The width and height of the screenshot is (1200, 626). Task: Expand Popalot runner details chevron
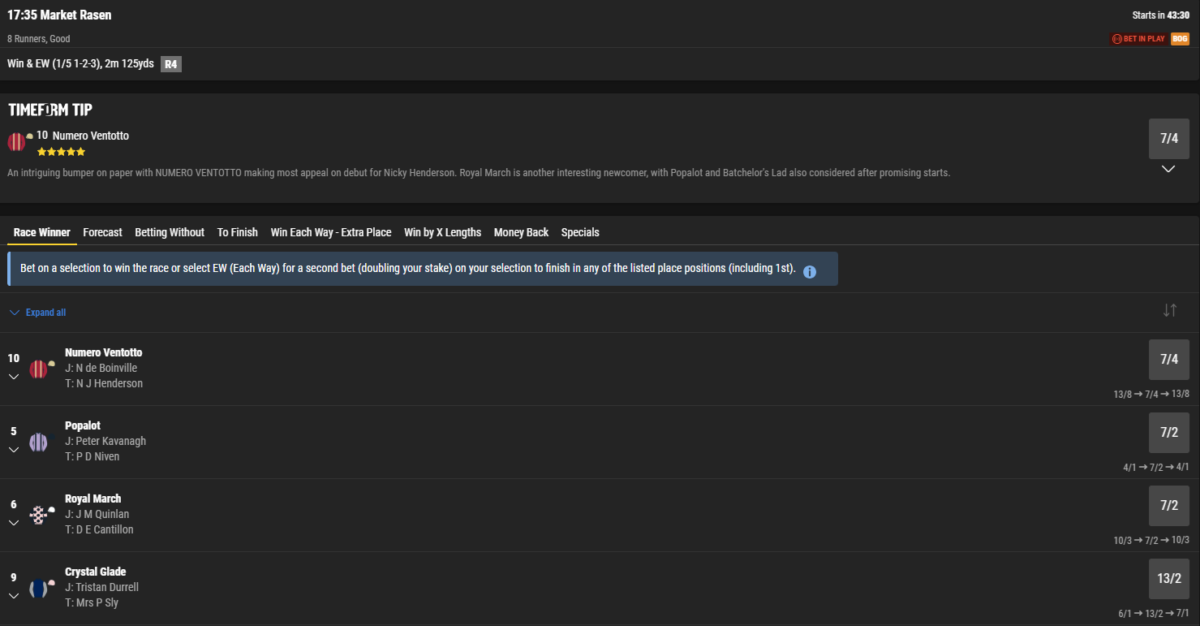pyautogui.click(x=14, y=450)
